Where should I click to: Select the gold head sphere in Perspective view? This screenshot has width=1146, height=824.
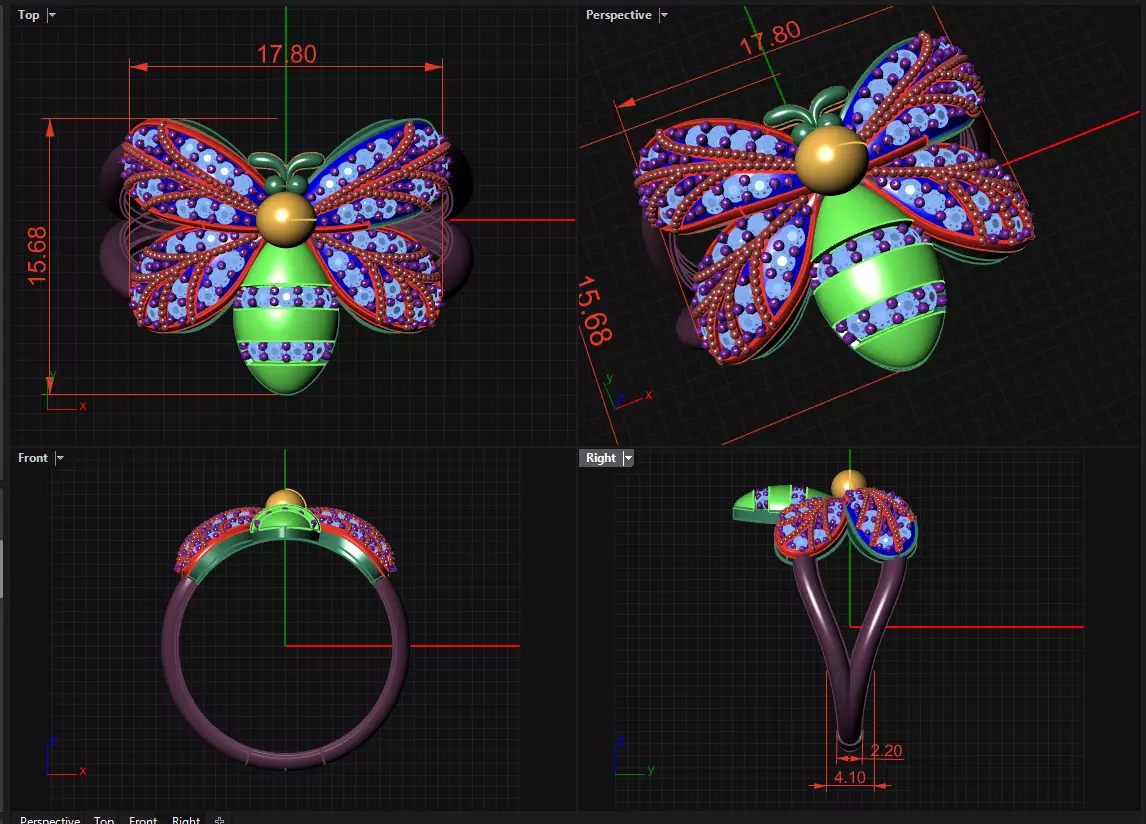(830, 159)
